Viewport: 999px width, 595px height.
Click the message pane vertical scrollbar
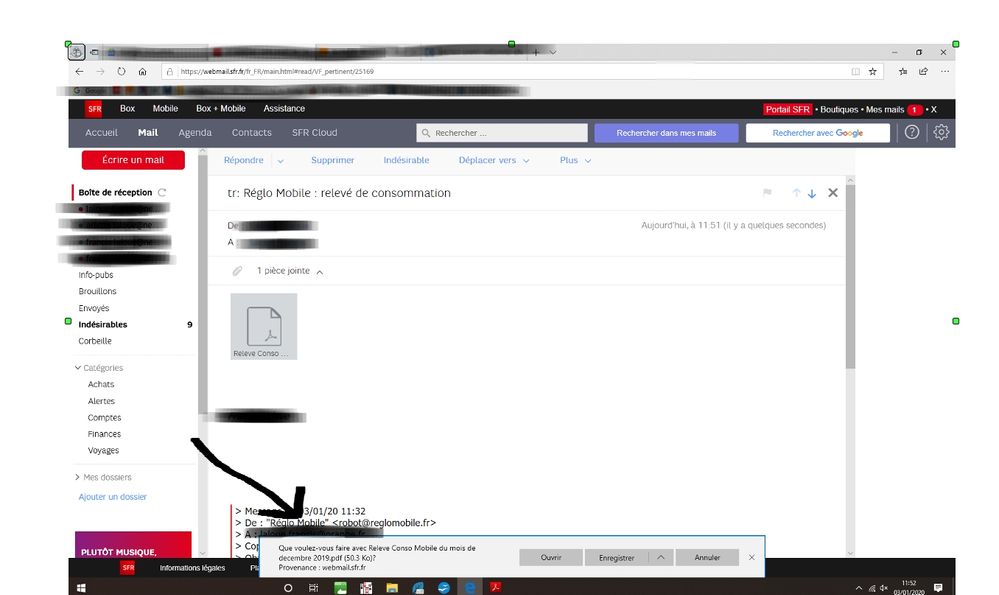[850, 276]
